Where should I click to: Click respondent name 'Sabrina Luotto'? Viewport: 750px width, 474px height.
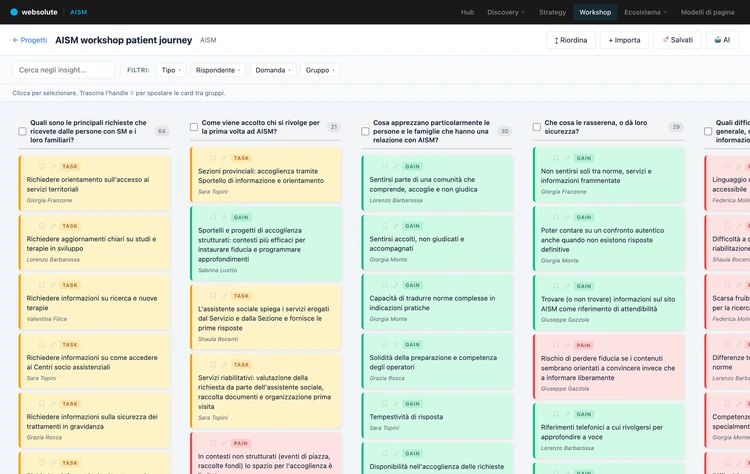tap(217, 270)
